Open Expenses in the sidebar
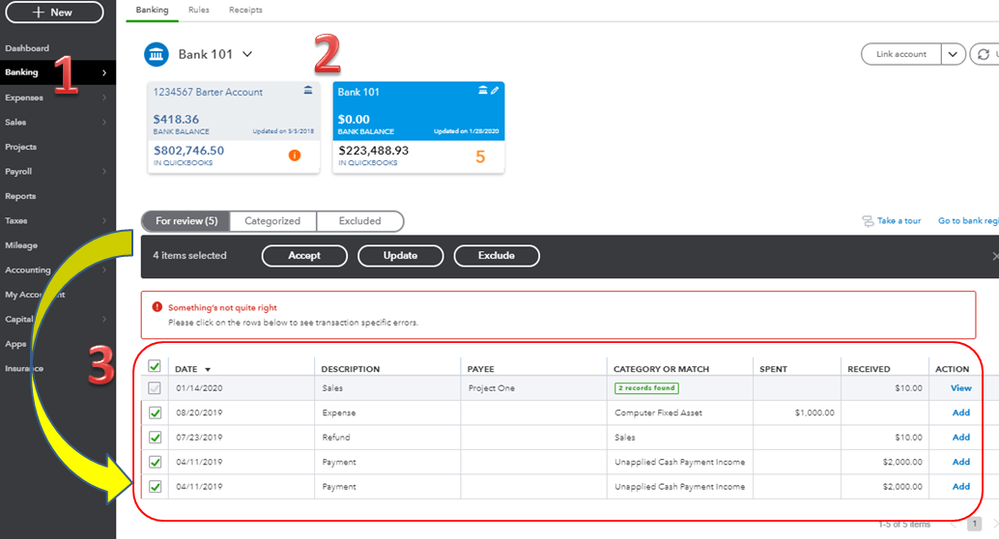 point(24,97)
